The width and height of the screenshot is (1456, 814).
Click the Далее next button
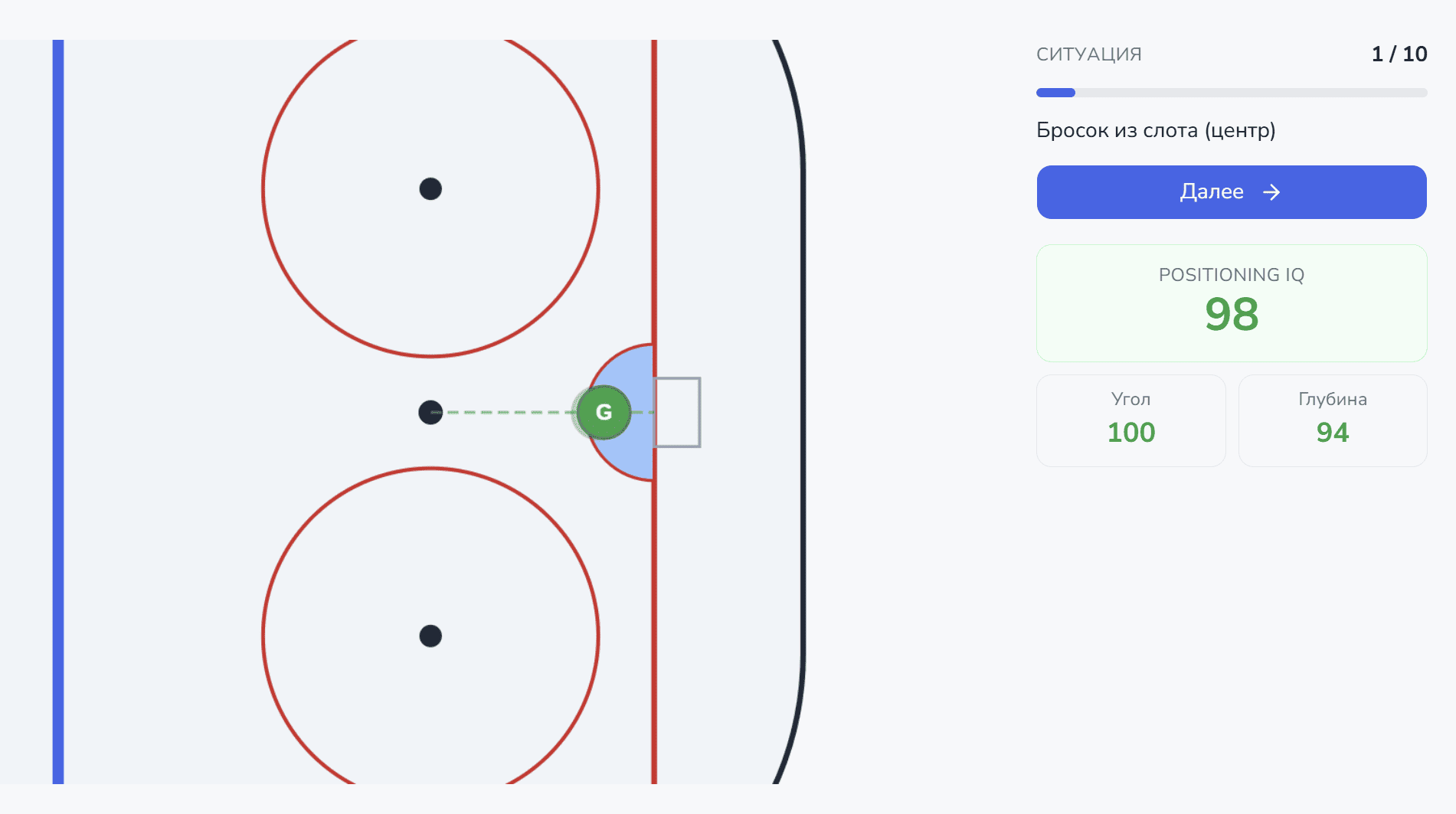[x=1232, y=192]
